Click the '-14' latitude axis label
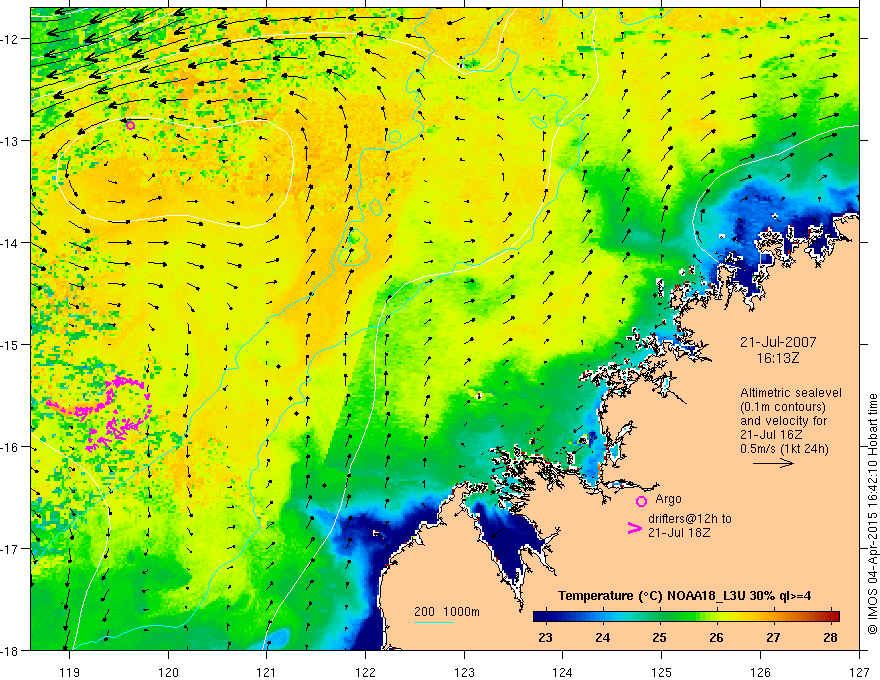 11,242
